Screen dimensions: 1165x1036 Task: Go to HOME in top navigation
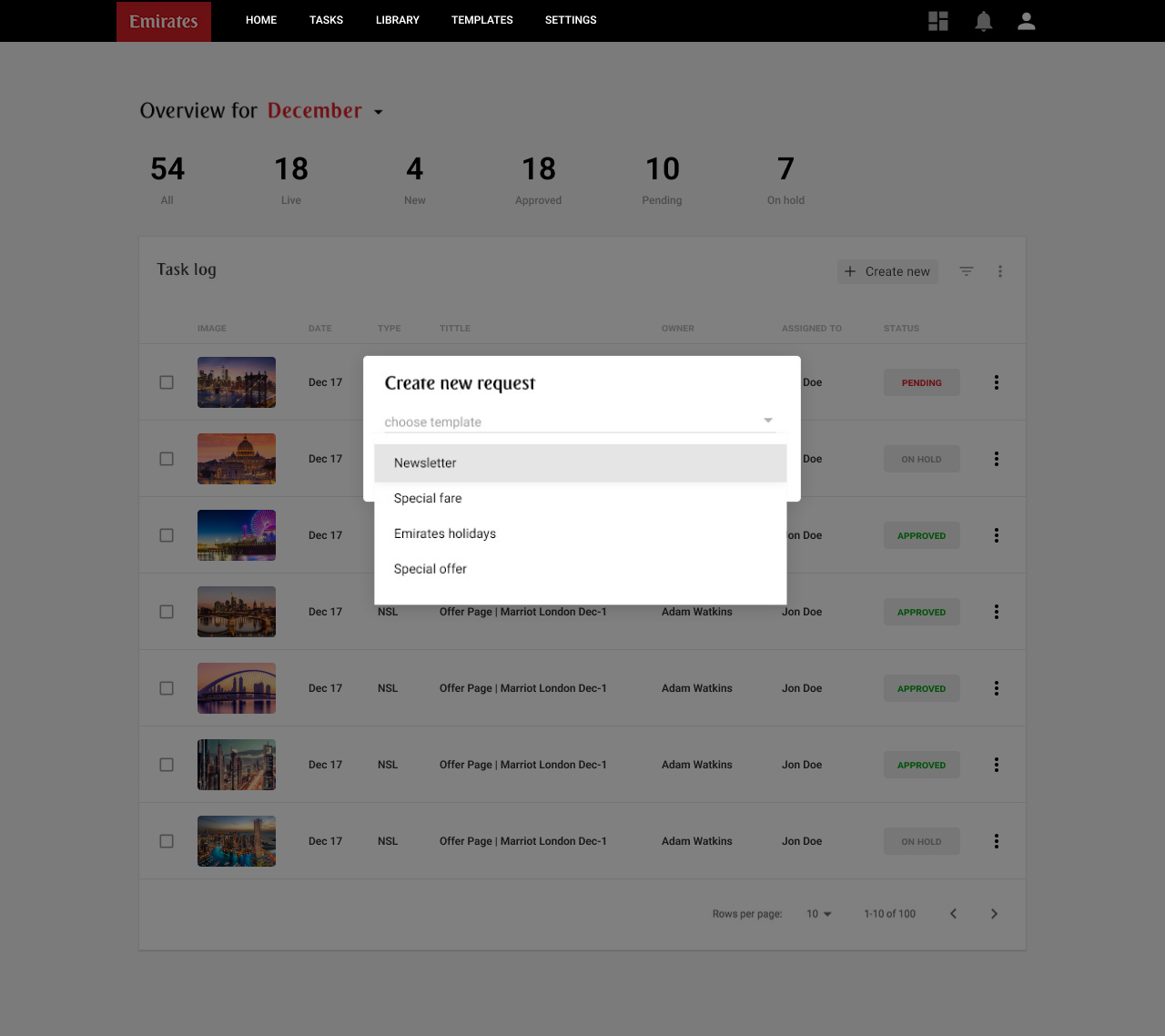point(261,20)
